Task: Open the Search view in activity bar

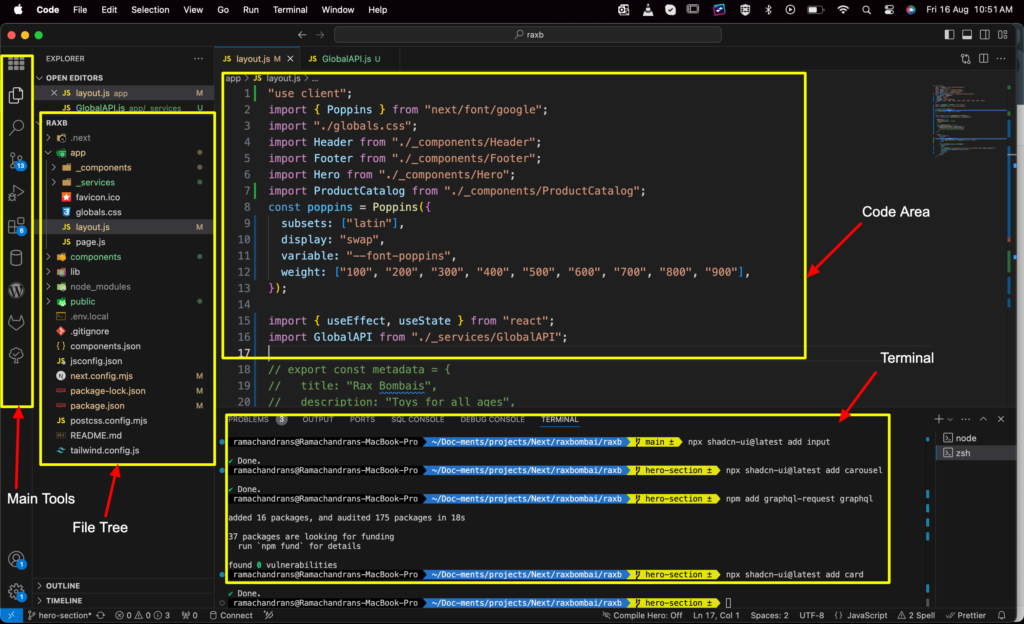Action: pyautogui.click(x=16, y=128)
